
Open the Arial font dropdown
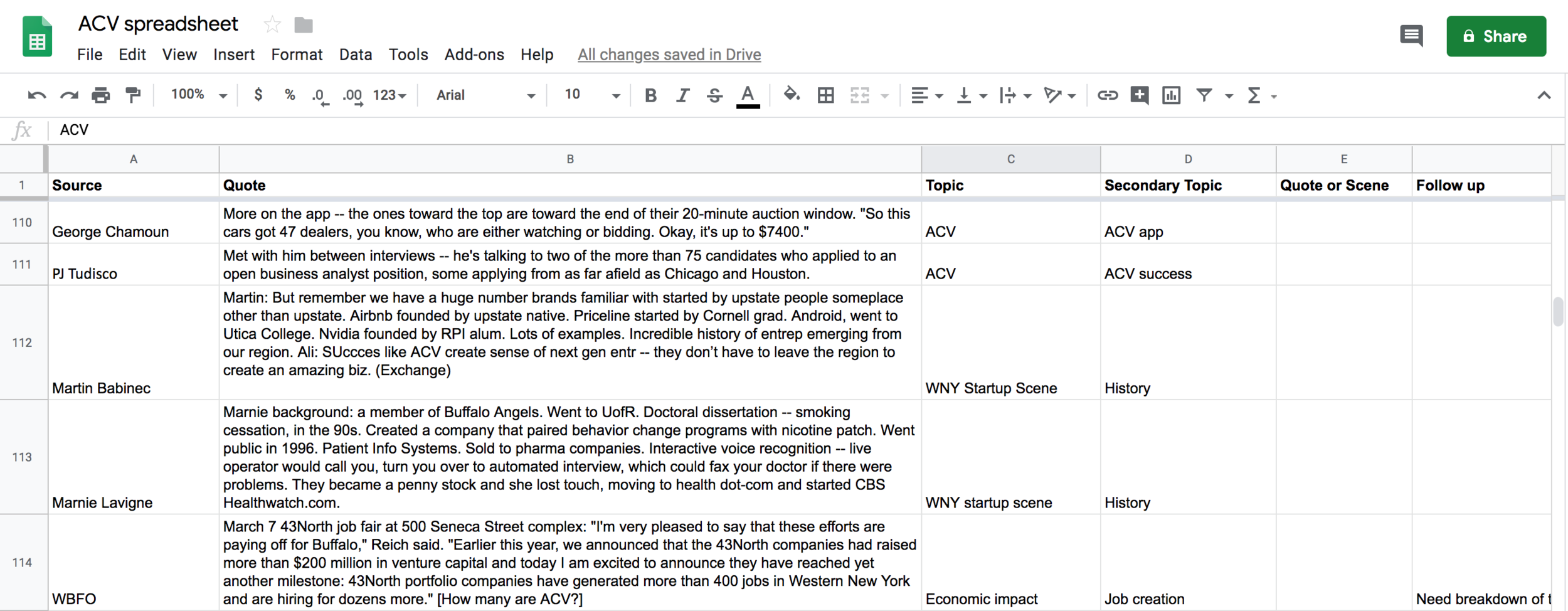click(485, 95)
